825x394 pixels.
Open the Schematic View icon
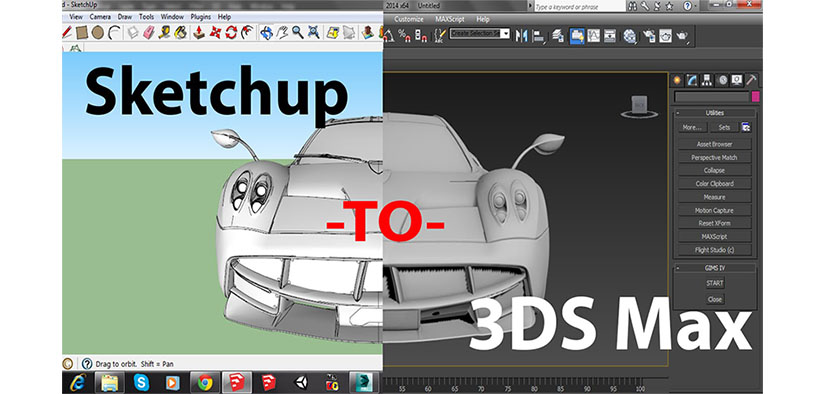[610, 36]
